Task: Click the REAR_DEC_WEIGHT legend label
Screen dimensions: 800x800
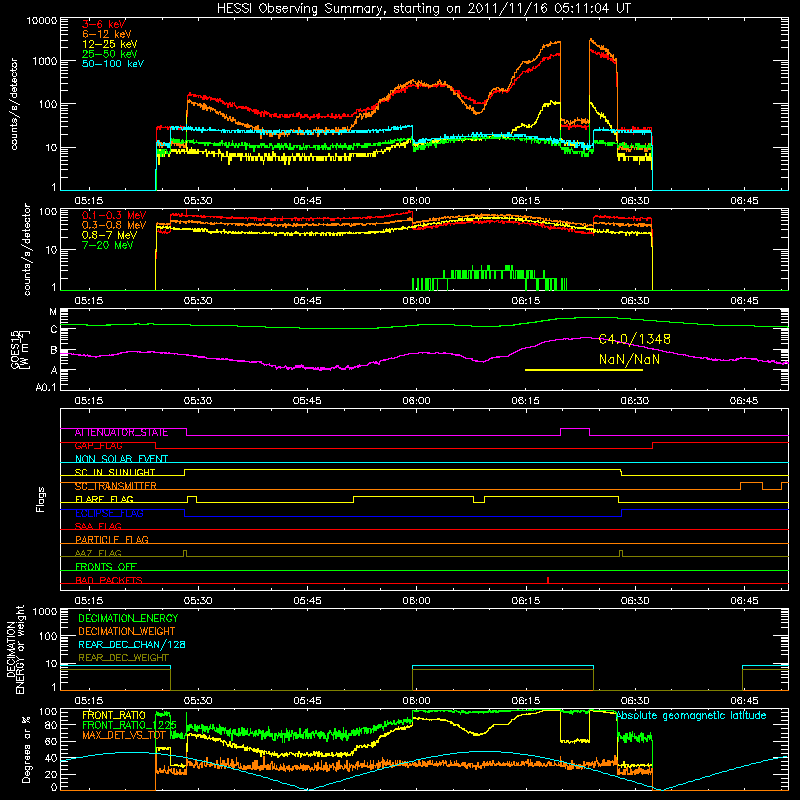Action: (x=123, y=658)
